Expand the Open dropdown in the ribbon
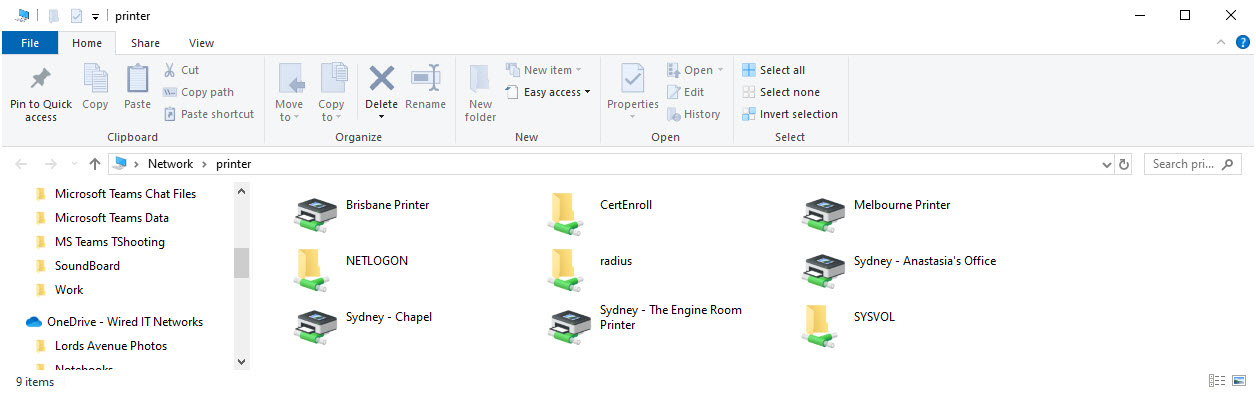1256x395 pixels. click(x=696, y=70)
